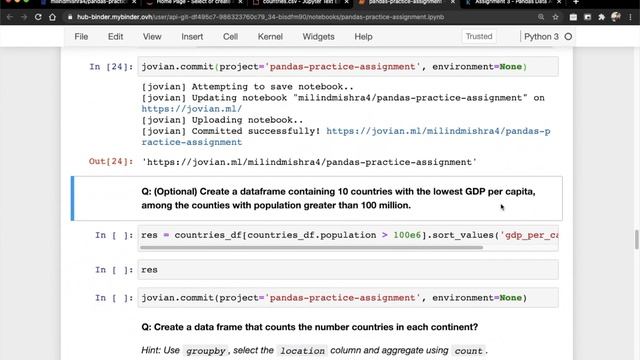Open the Edit menu

tap(116, 37)
